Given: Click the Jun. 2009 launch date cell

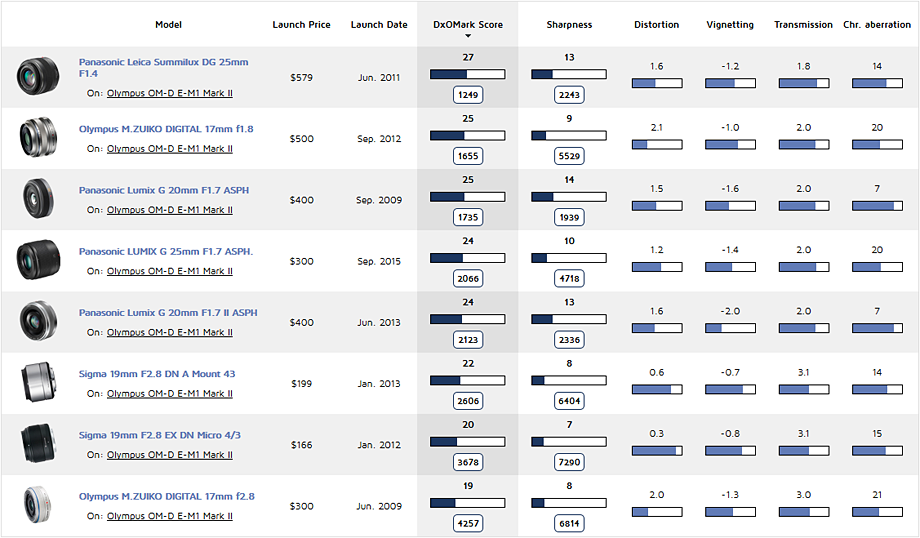Looking at the screenshot, I should [379, 506].
